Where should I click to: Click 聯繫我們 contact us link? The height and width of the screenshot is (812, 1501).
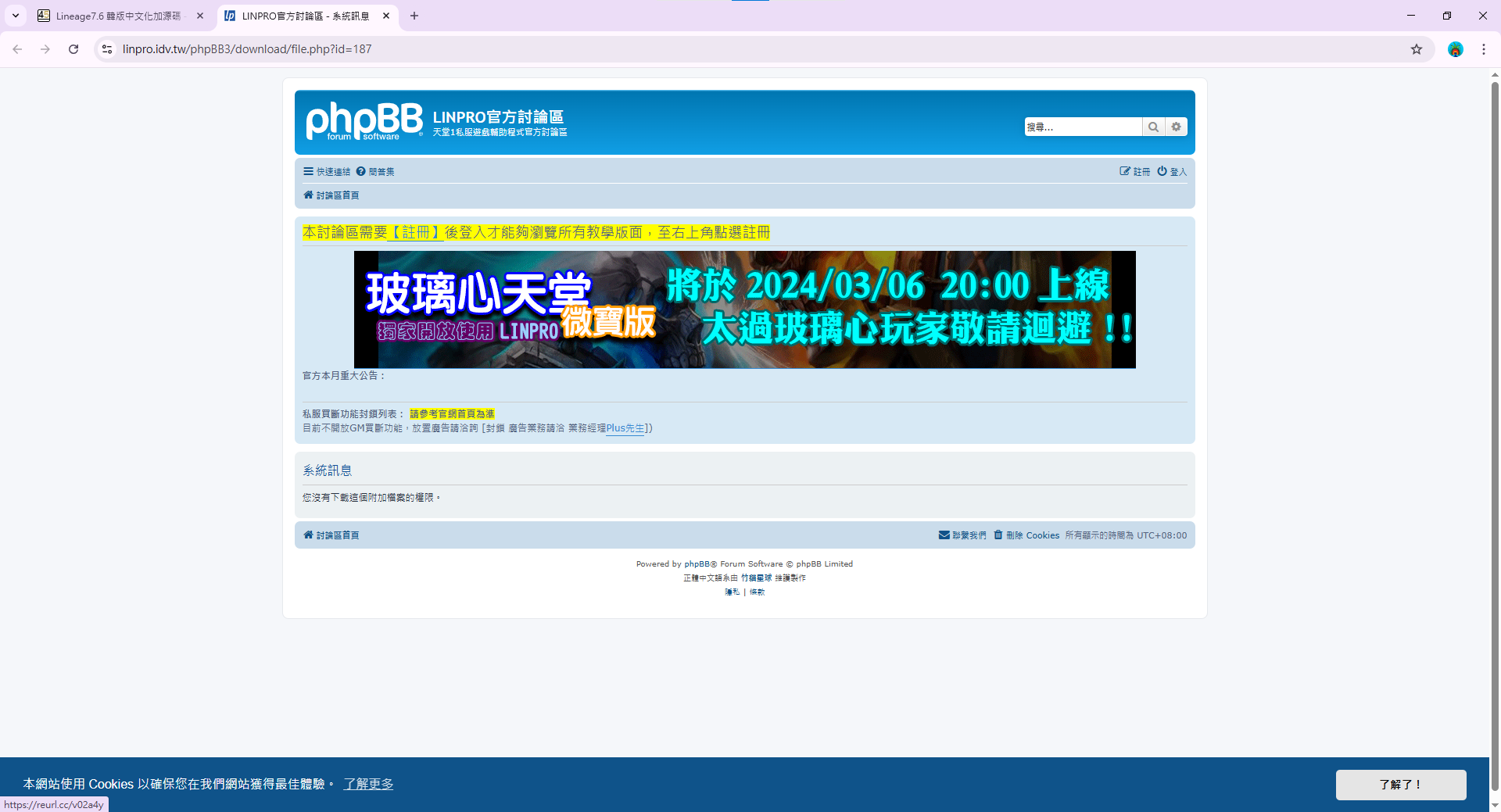962,535
